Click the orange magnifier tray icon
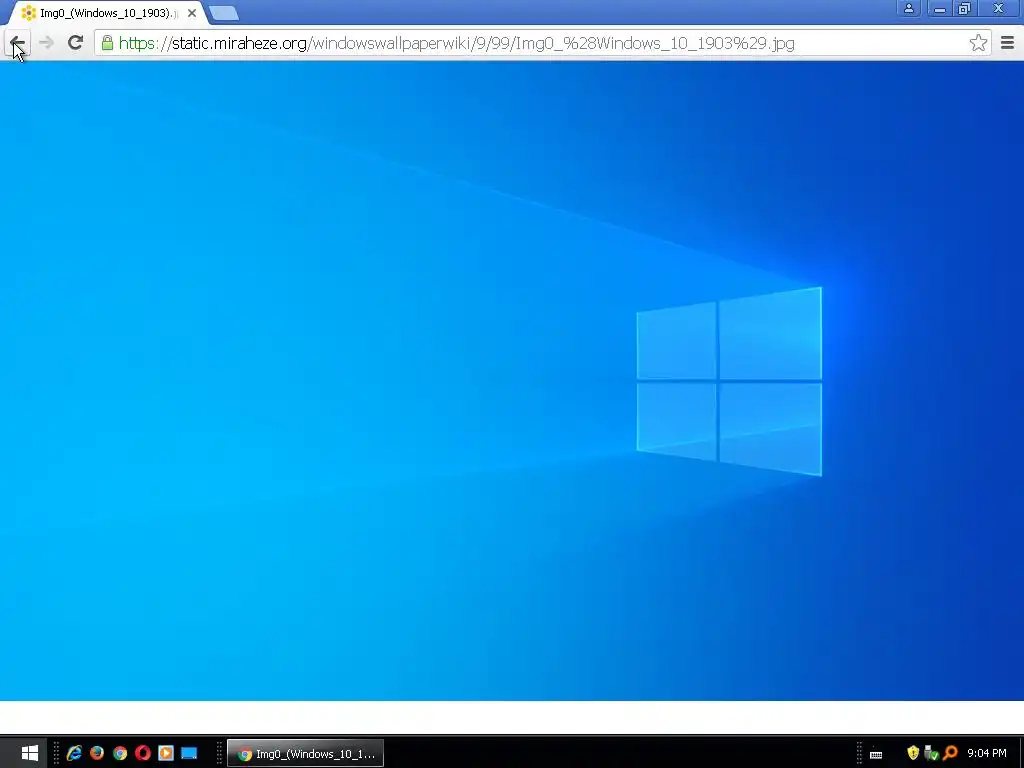This screenshot has height=768, width=1024. (x=950, y=753)
